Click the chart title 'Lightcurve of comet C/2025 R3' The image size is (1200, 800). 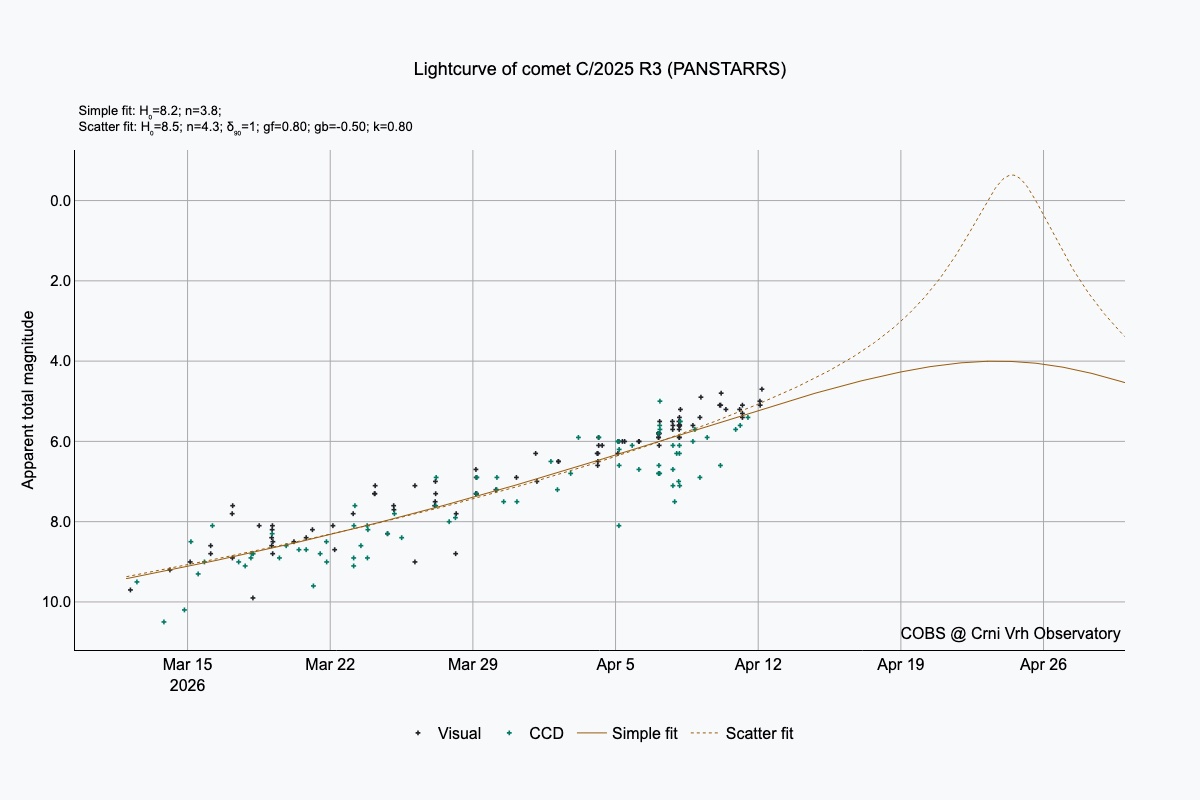(600, 69)
